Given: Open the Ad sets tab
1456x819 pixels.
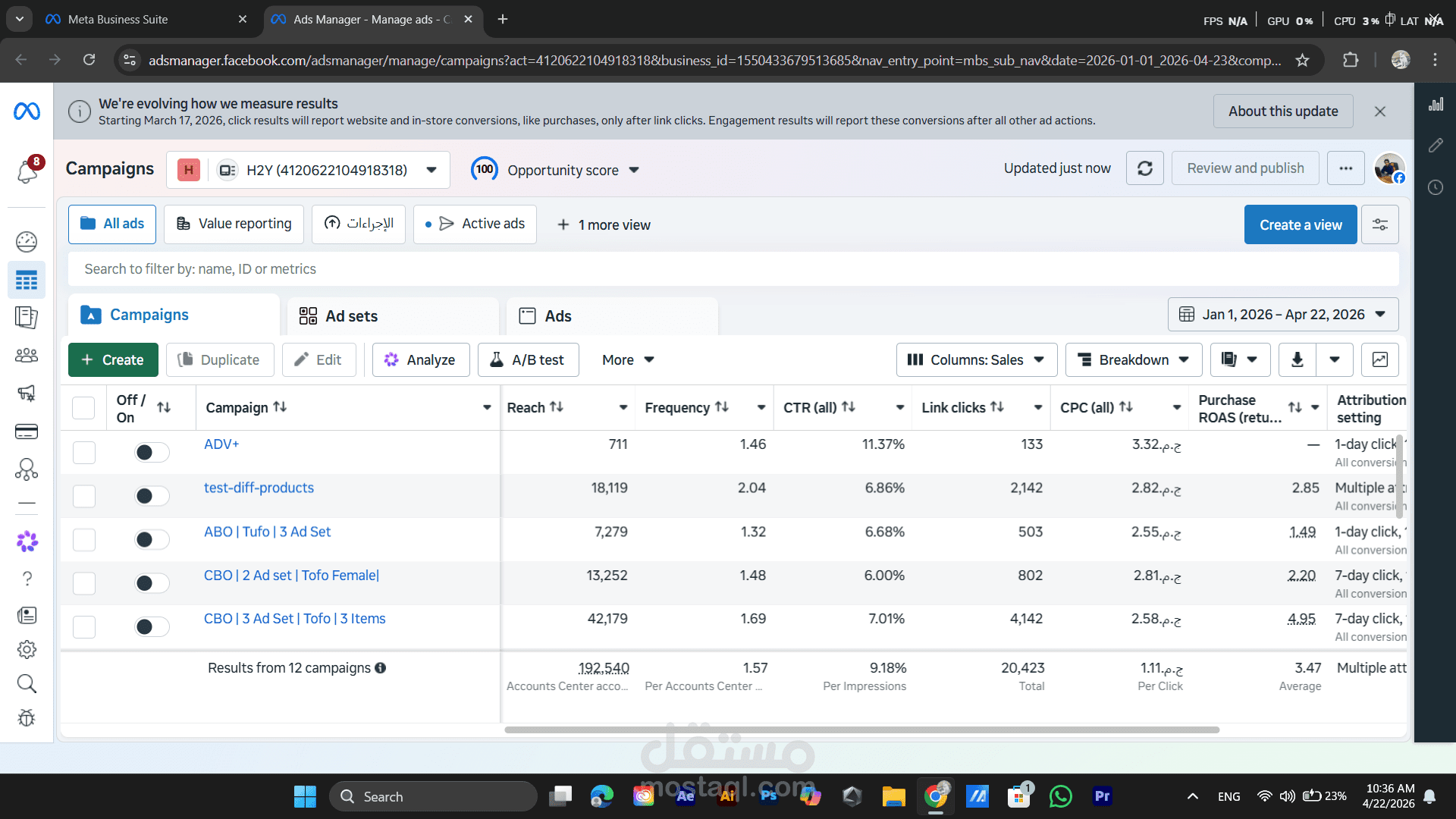Looking at the screenshot, I should (x=393, y=316).
